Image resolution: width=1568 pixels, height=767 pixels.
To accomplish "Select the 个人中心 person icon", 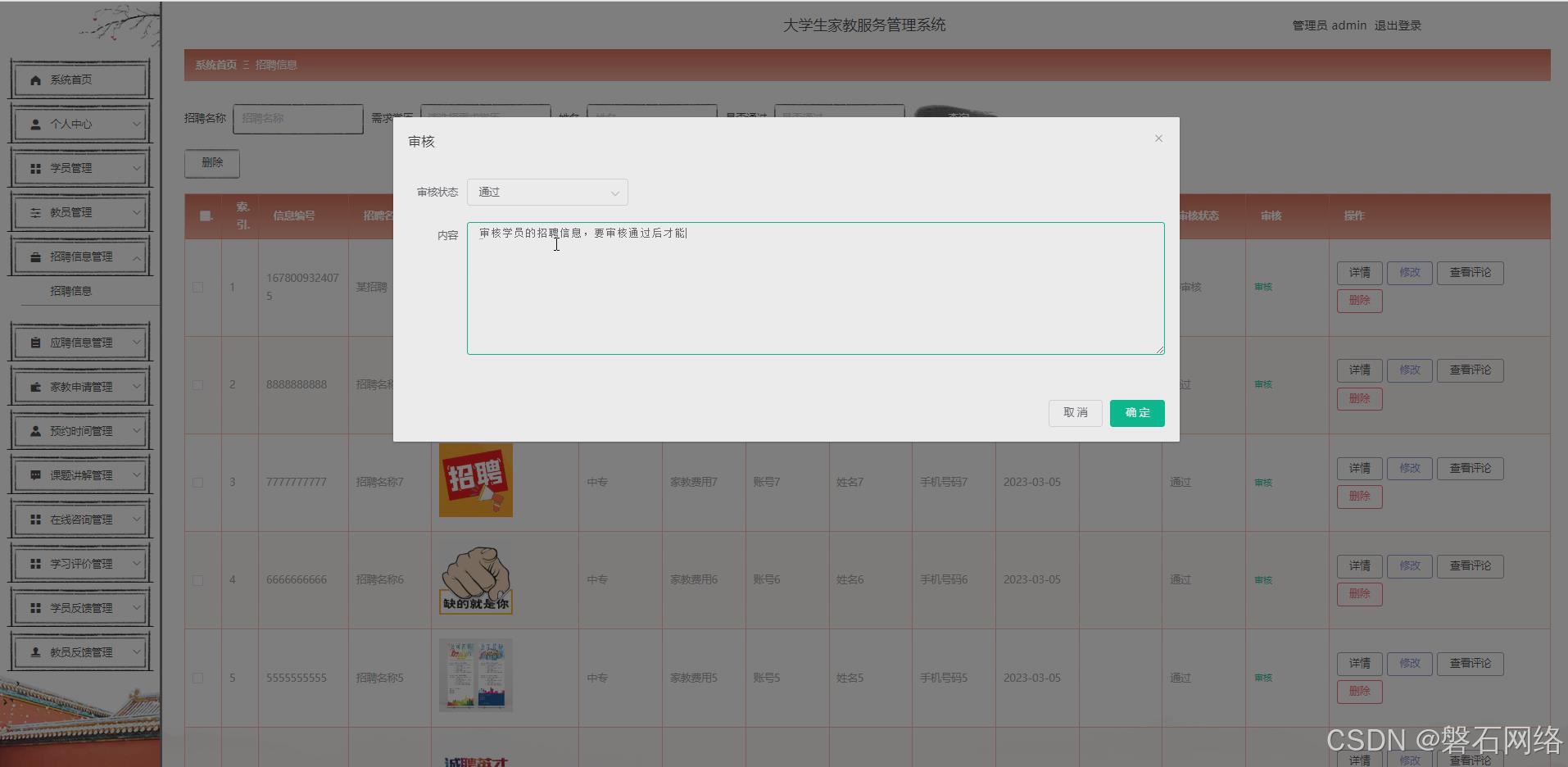I will (x=34, y=124).
